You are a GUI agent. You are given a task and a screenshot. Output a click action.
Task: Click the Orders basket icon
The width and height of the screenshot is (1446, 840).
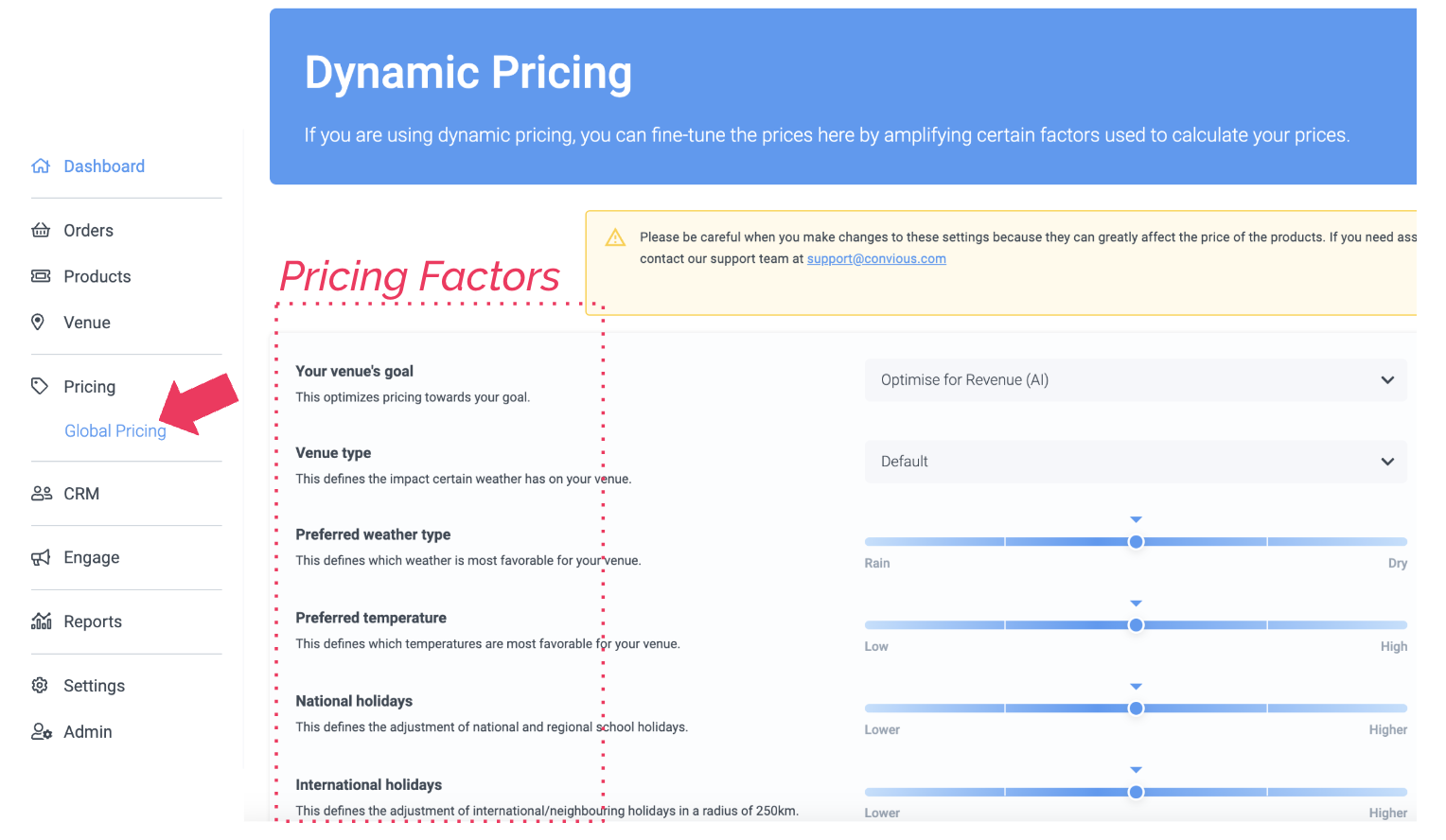(41, 230)
